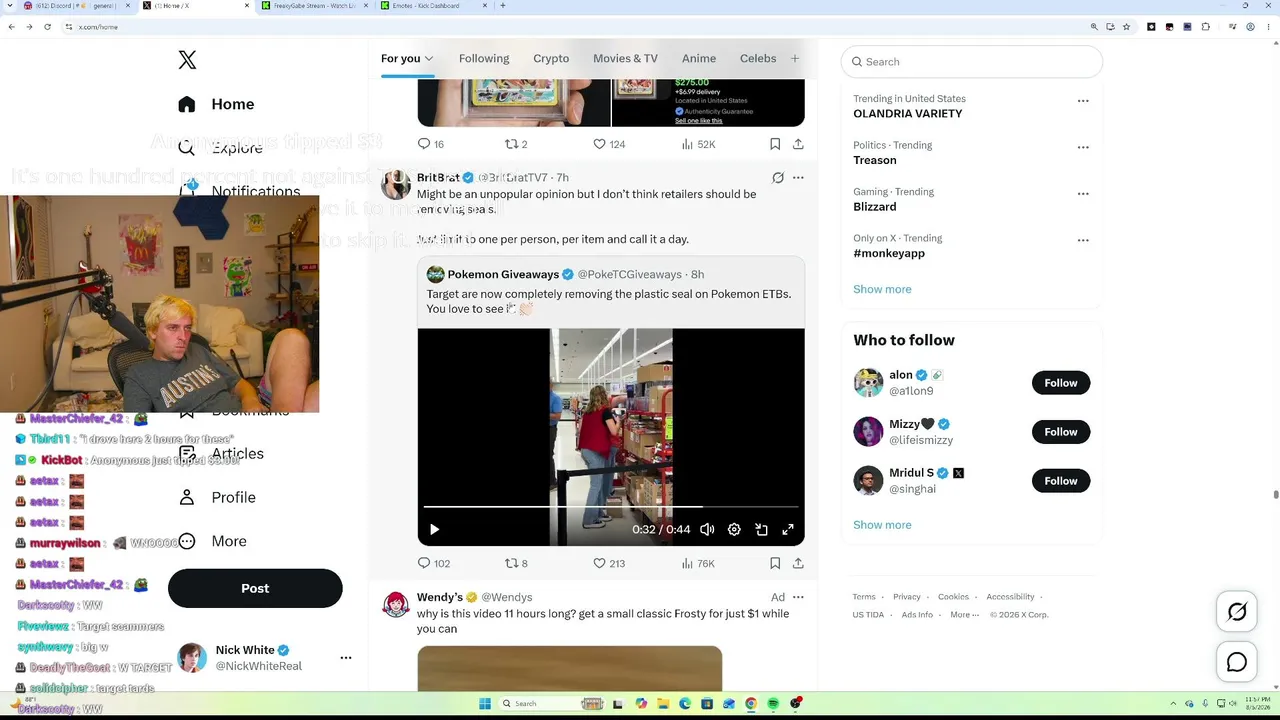
Task: Open the sidebar More menu
Action: coord(212,541)
